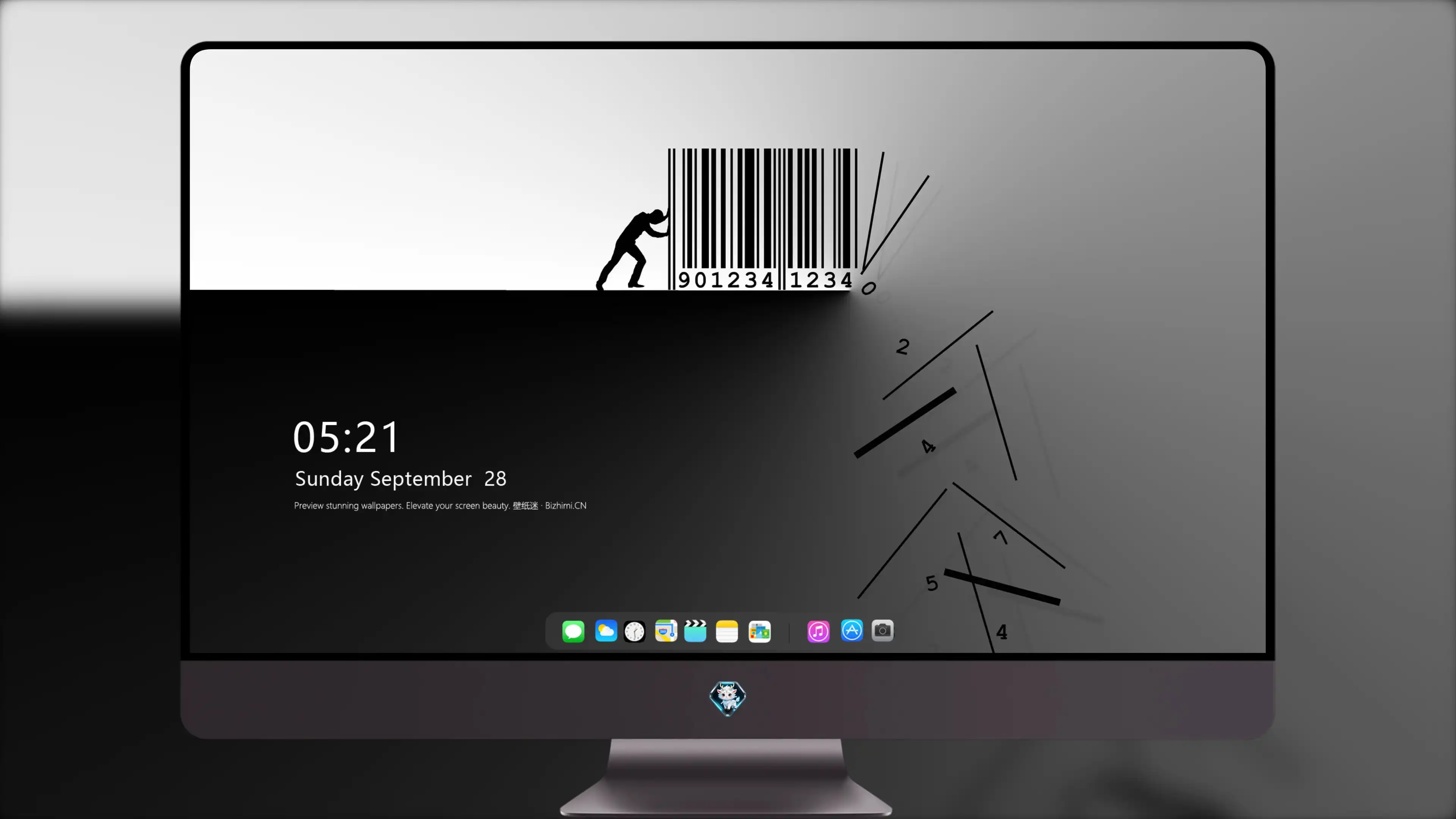Launch the Videos clapperboard app
1456x819 pixels.
click(x=695, y=631)
